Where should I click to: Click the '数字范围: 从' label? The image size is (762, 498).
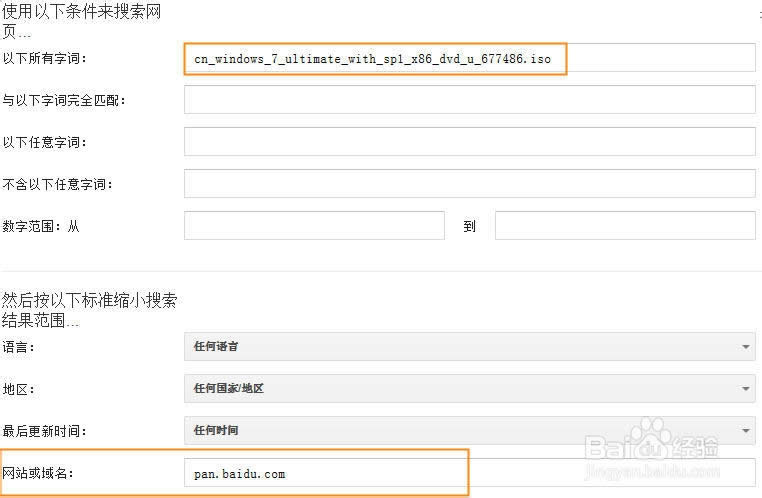point(41,226)
